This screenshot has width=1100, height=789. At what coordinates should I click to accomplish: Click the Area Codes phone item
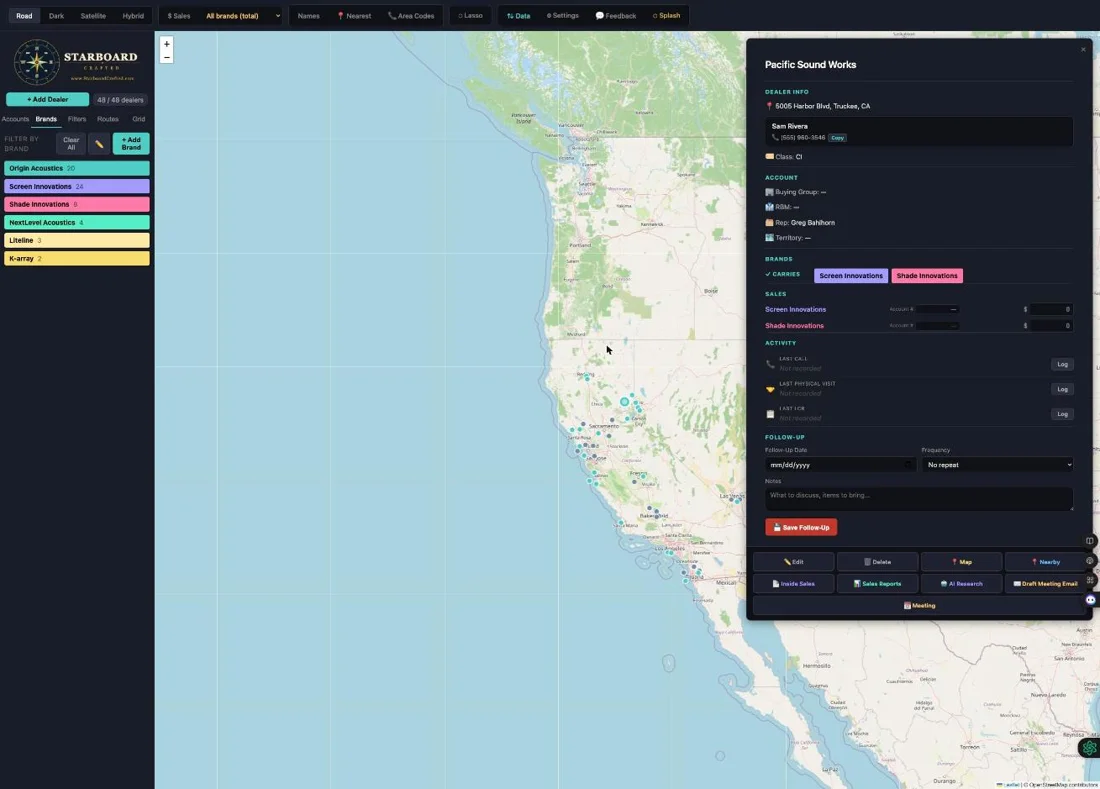tap(411, 15)
